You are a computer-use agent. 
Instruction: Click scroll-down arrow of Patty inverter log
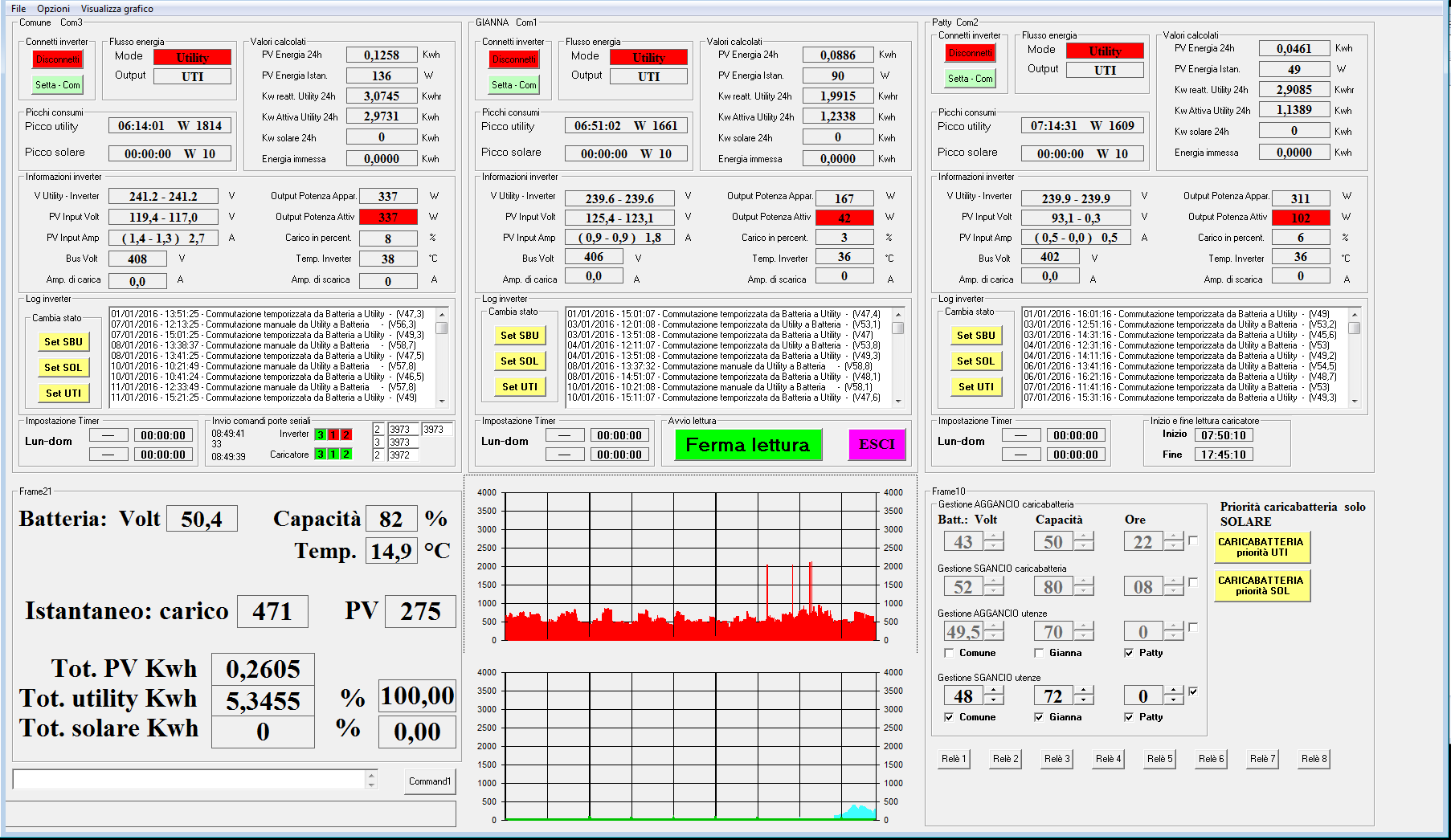(1355, 402)
